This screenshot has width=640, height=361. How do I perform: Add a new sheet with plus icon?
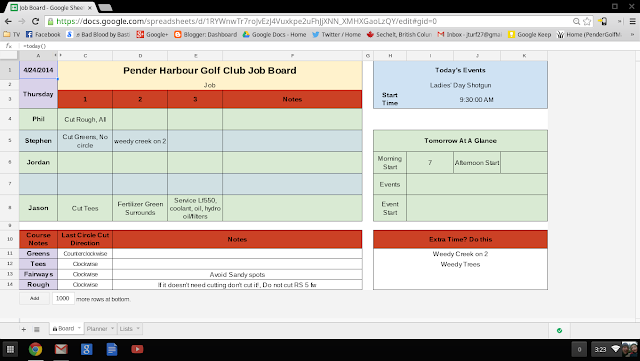(x=24, y=329)
